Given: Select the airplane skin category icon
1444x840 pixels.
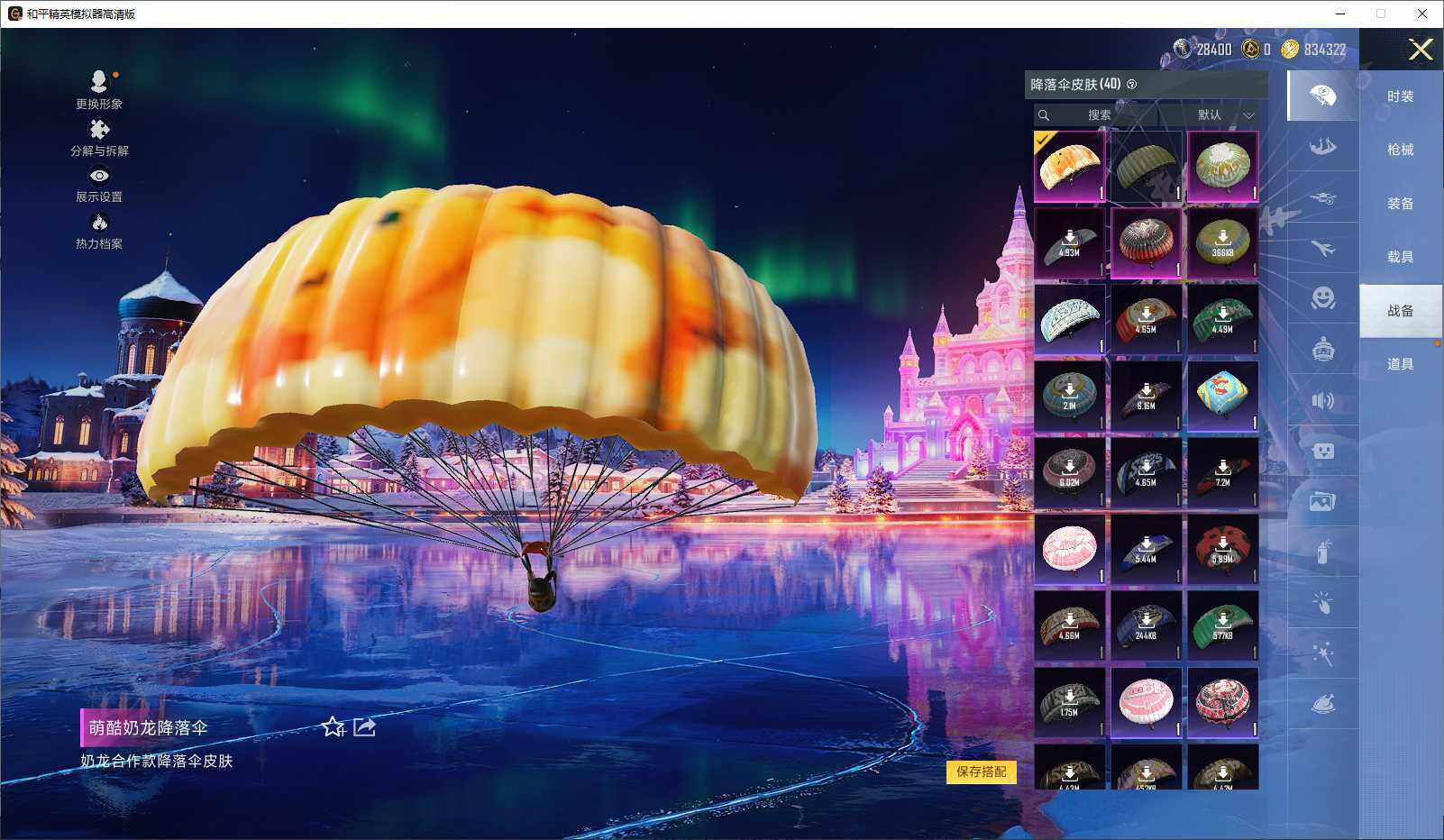Looking at the screenshot, I should pyautogui.click(x=1322, y=248).
